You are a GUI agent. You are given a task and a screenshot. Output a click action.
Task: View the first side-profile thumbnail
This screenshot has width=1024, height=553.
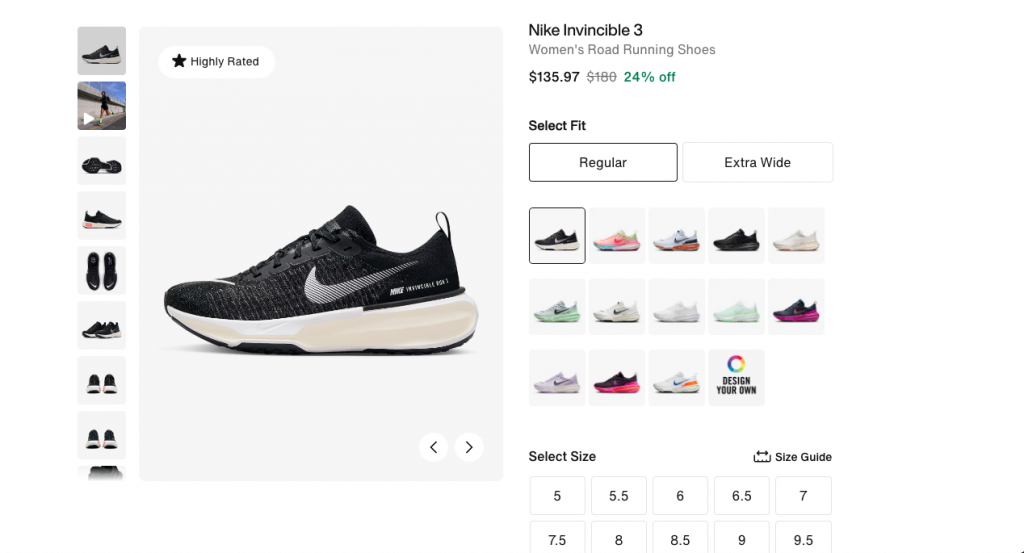pyautogui.click(x=102, y=51)
